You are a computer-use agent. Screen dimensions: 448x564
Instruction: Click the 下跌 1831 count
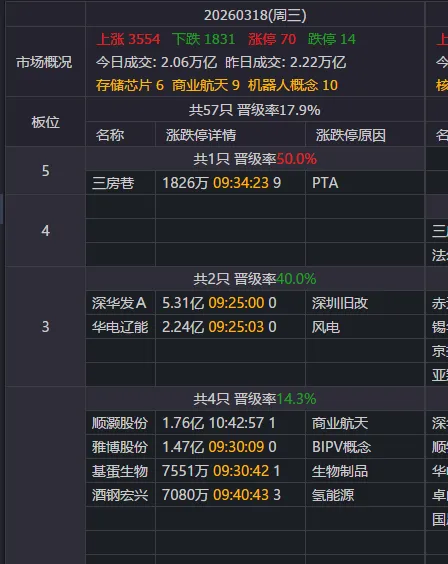coord(204,39)
